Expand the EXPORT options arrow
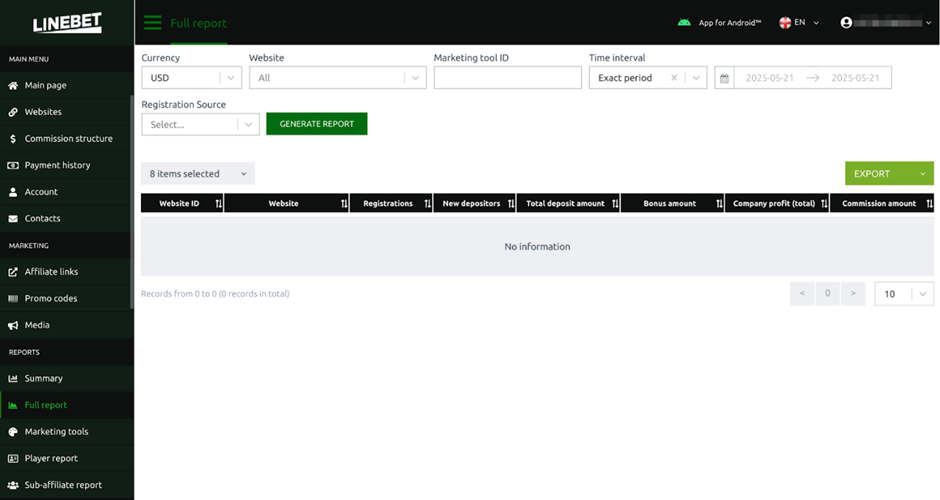Screen dimensions: 940x500 [923, 174]
